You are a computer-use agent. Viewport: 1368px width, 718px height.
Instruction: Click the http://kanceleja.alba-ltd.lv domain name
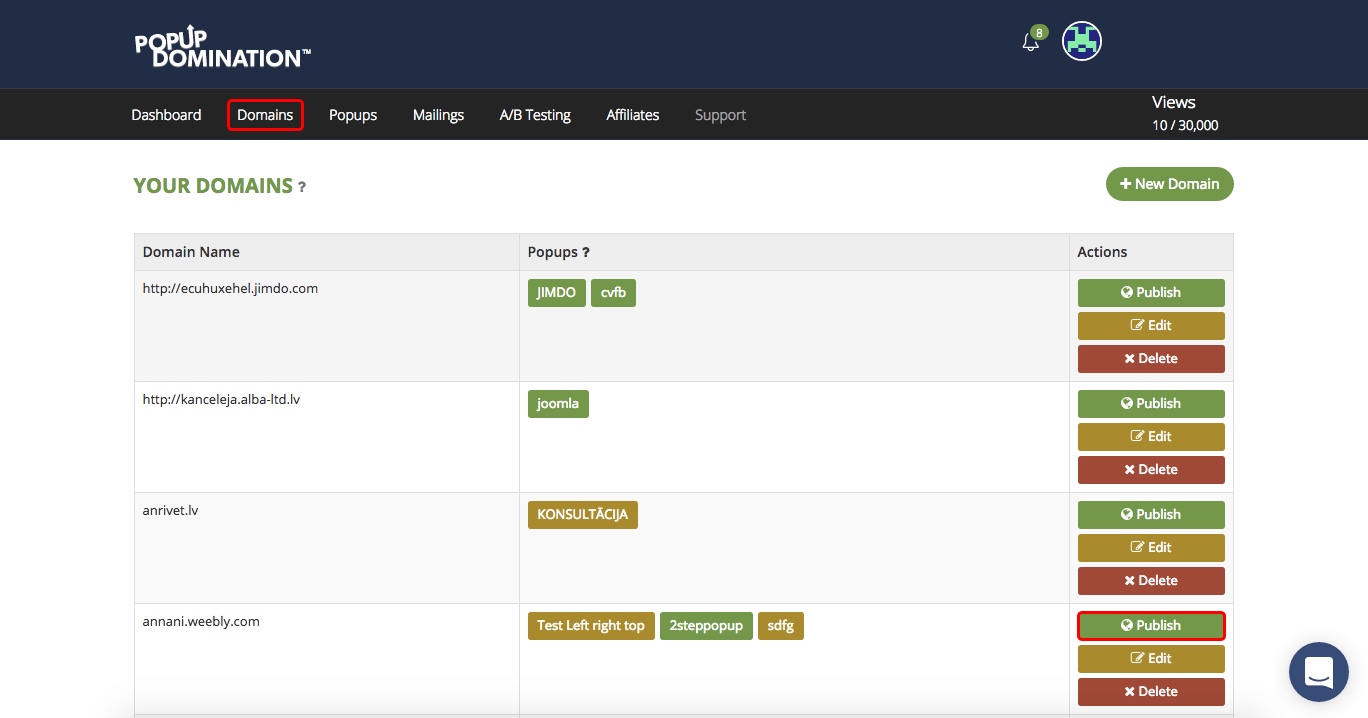click(x=222, y=399)
